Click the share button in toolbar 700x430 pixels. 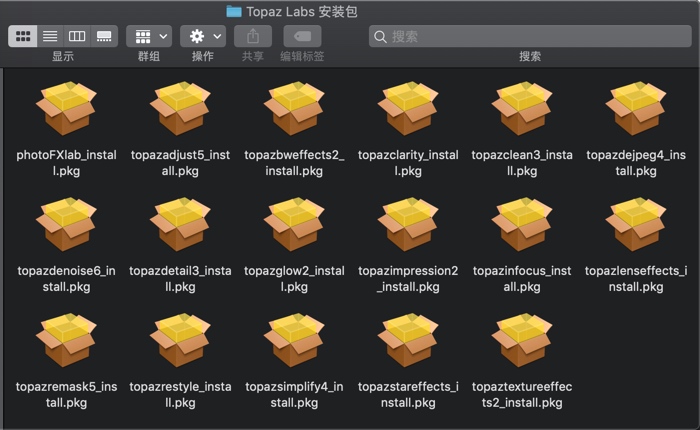click(x=253, y=36)
